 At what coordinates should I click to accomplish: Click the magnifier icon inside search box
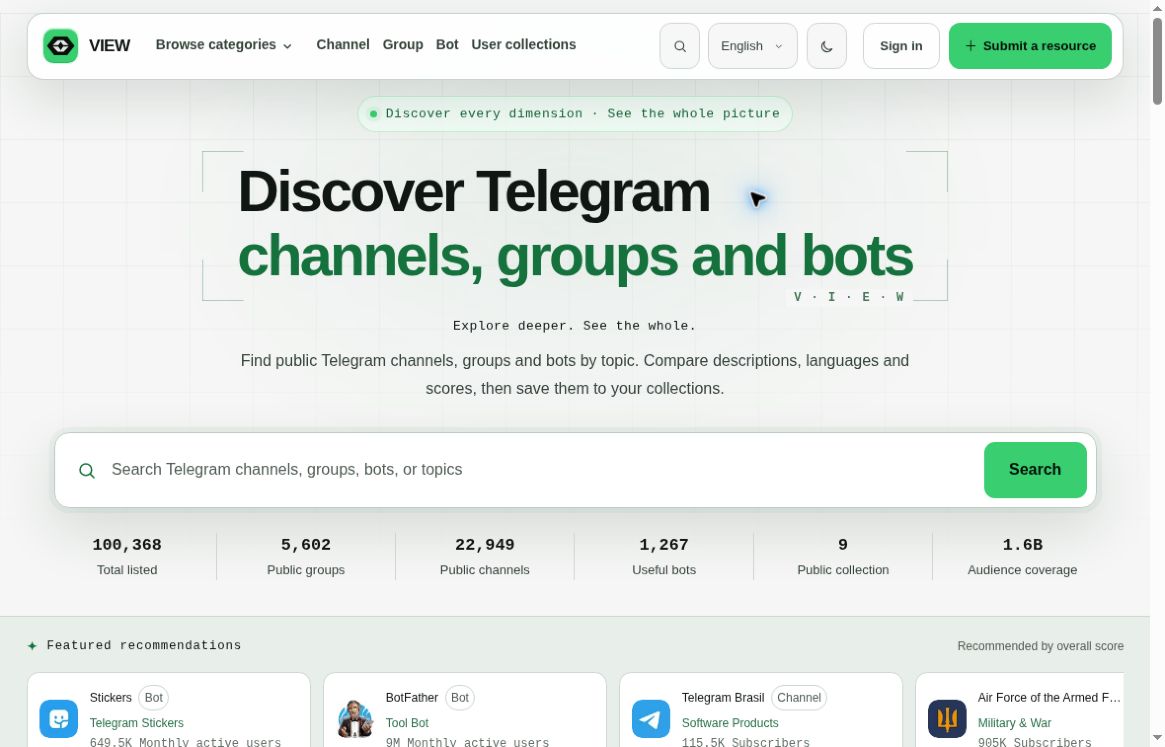[87, 470]
